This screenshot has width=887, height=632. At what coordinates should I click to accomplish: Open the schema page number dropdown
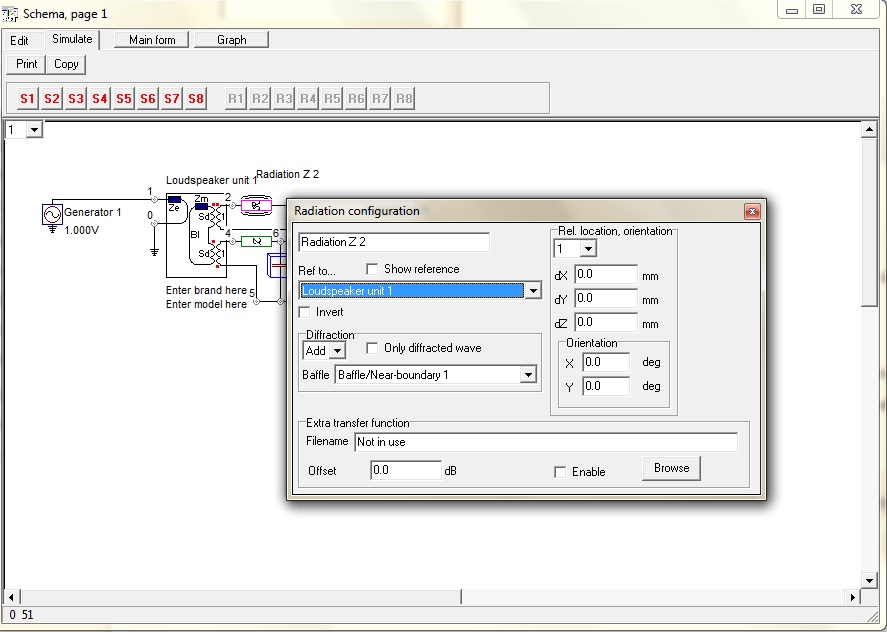pos(34,130)
